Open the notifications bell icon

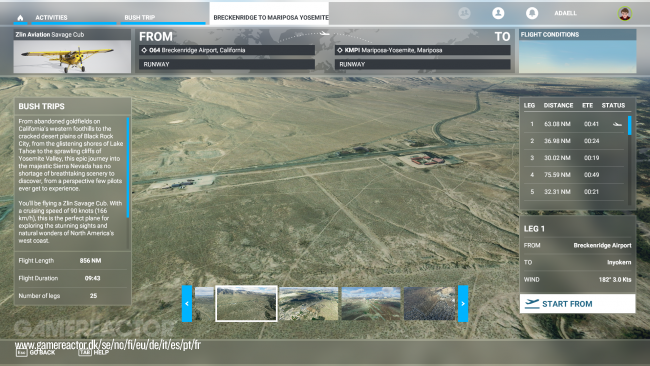point(532,13)
